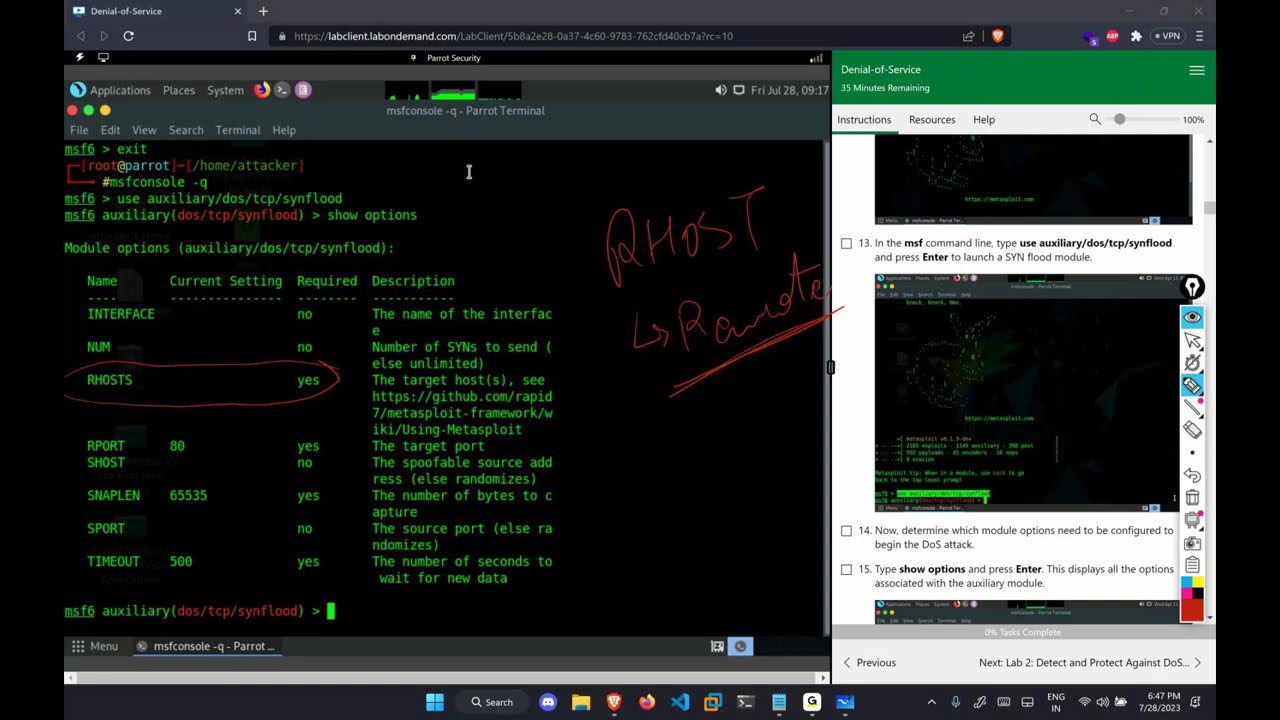Viewport: 1280px width, 720px height.
Task: Open Windows Start menu
Action: (435, 702)
